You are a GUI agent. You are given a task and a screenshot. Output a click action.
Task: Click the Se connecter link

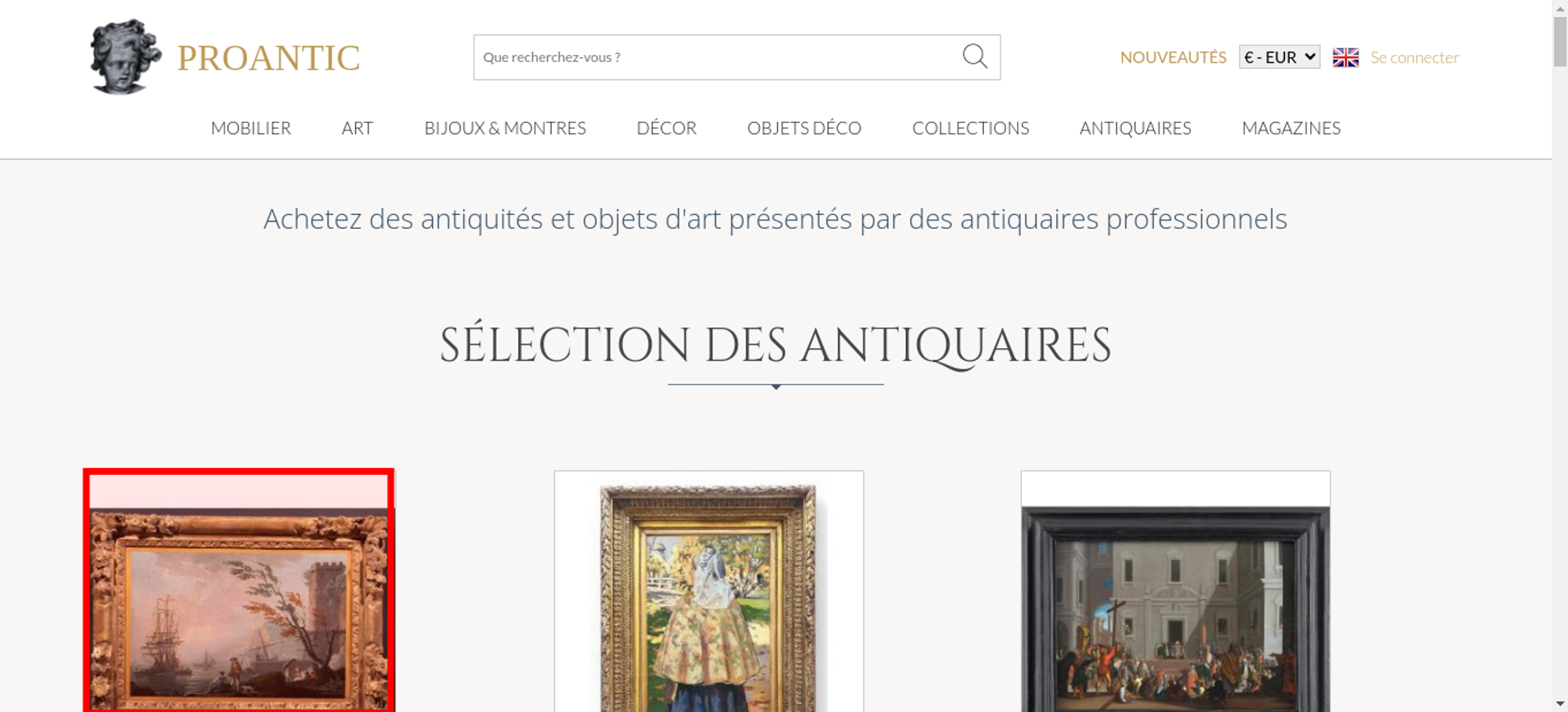tap(1414, 57)
